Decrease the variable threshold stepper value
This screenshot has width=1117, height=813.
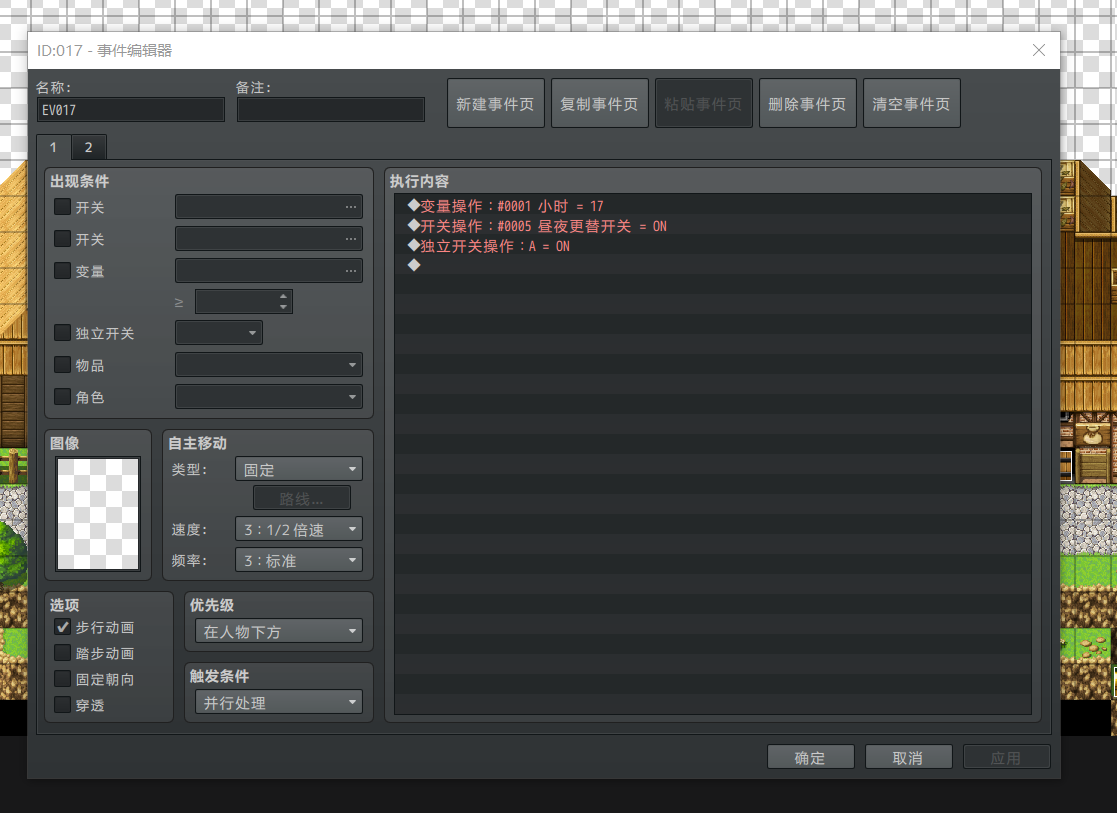284,307
